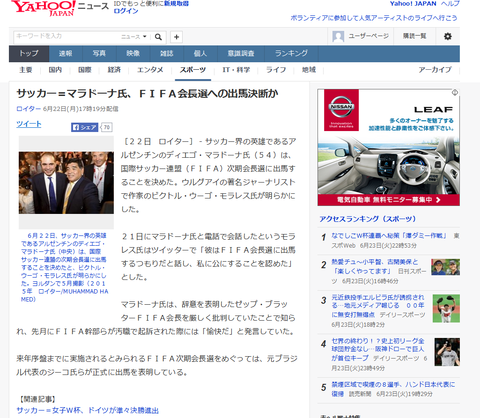The image size is (480, 418).
Task: Open the IT・科学 category
Action: click(x=236, y=70)
